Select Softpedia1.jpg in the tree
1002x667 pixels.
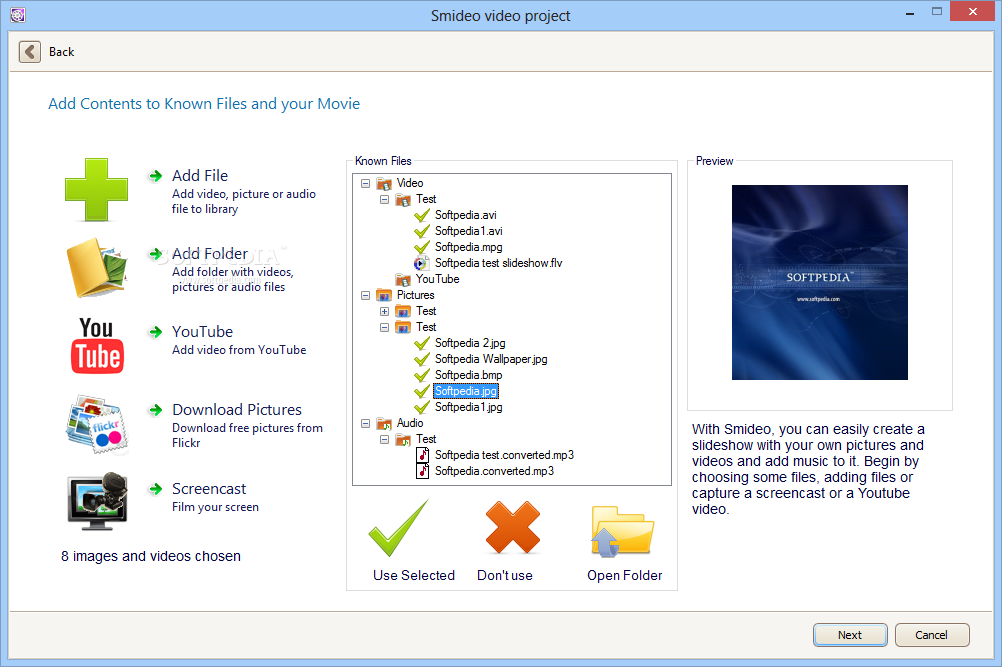pos(468,407)
